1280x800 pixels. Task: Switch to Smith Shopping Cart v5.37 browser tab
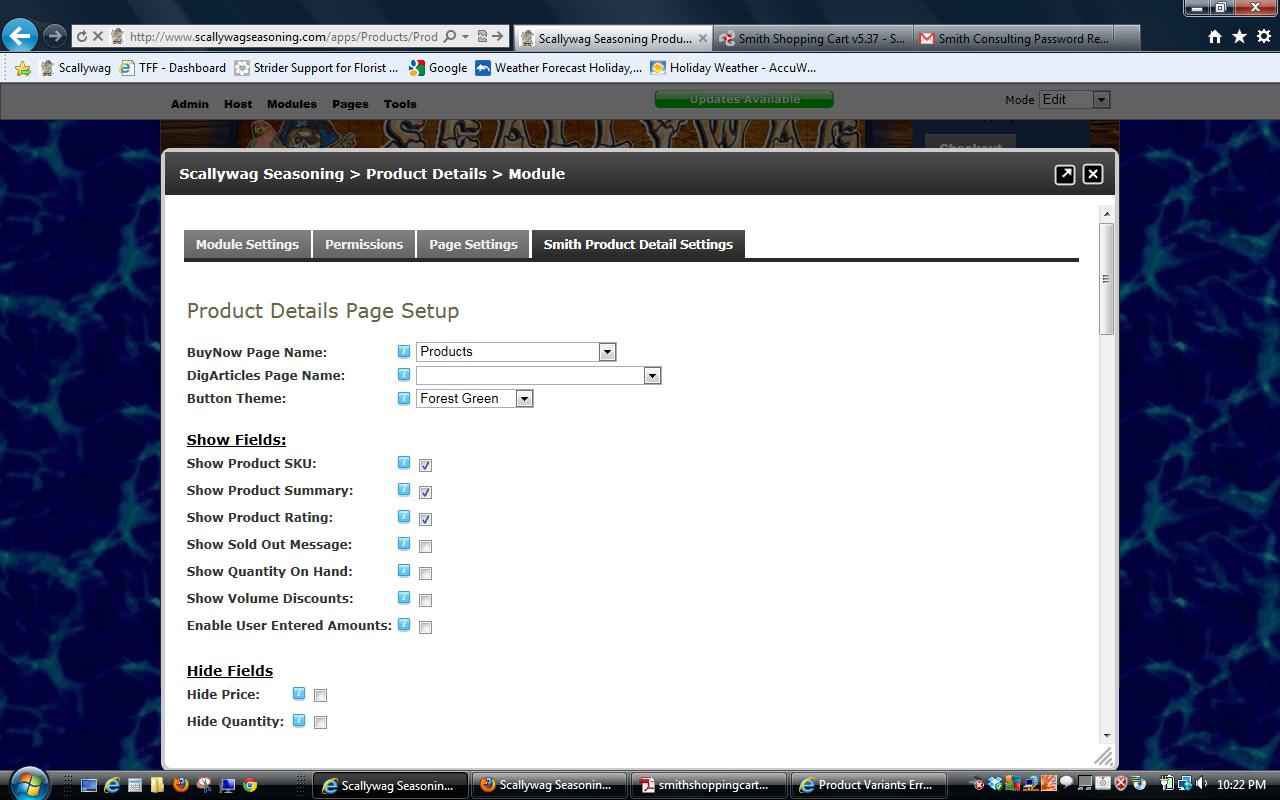coord(813,38)
